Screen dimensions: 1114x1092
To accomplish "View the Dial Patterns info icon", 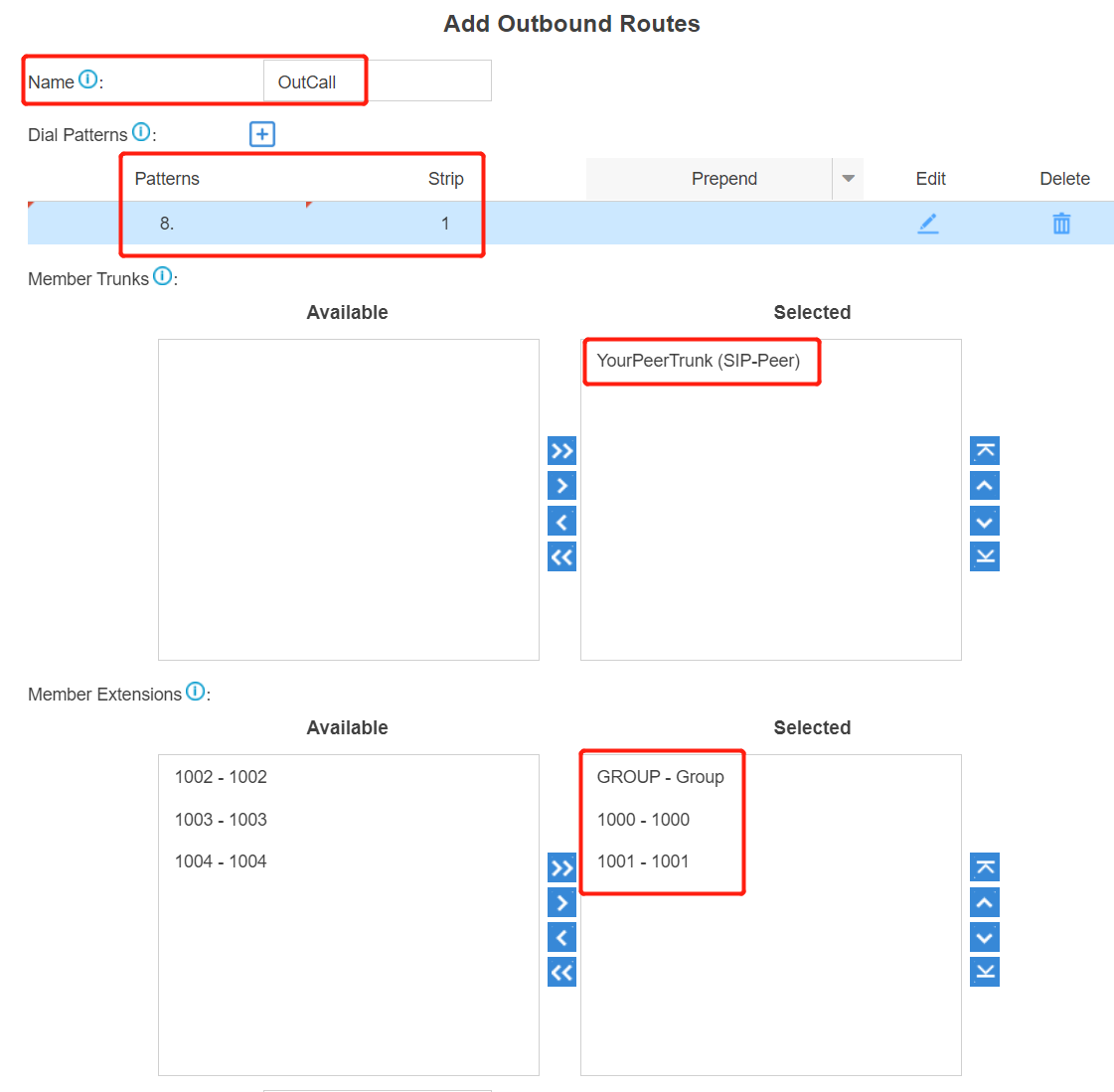I will point(140,132).
